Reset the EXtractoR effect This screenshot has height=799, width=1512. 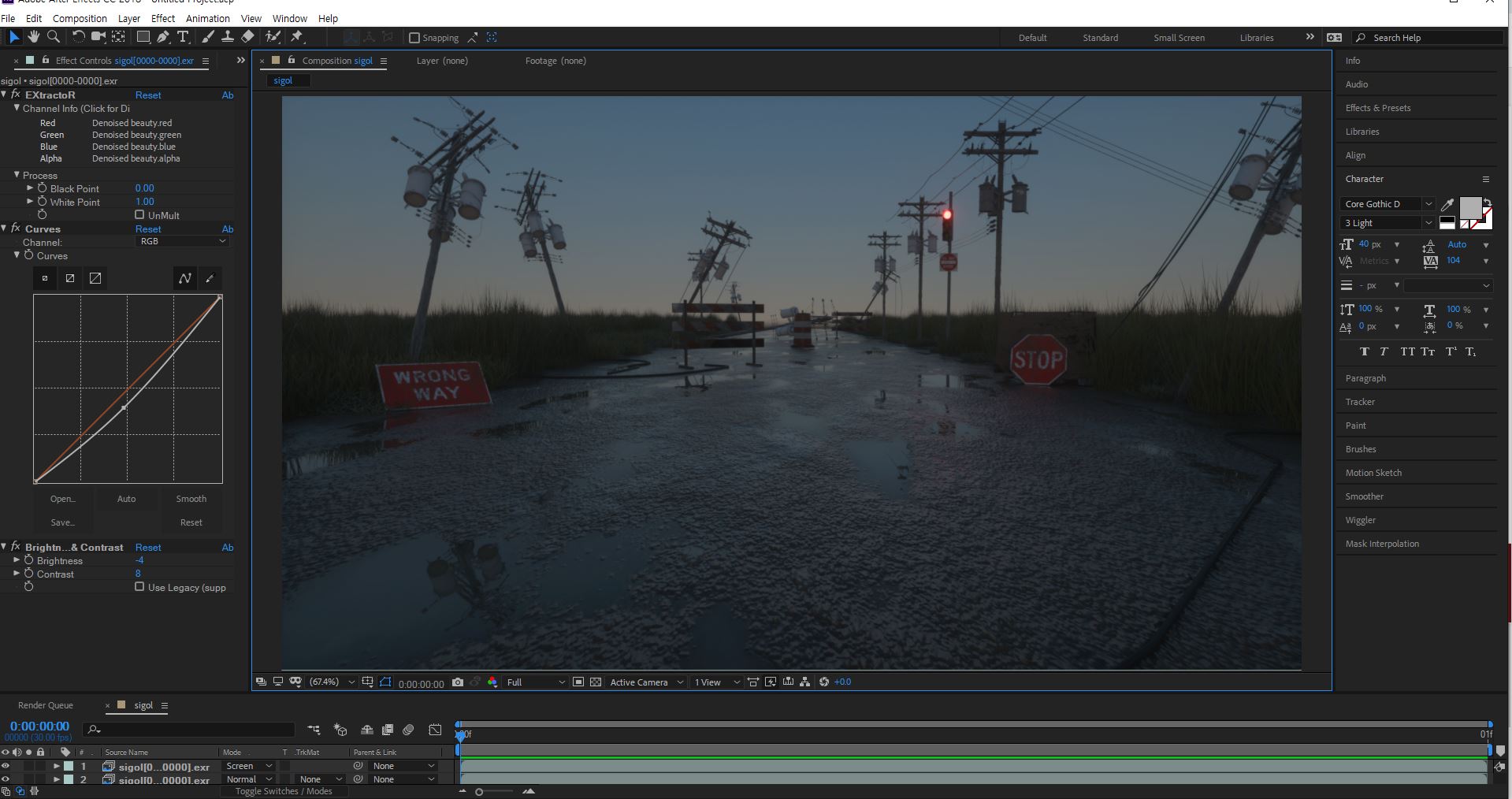(x=148, y=95)
